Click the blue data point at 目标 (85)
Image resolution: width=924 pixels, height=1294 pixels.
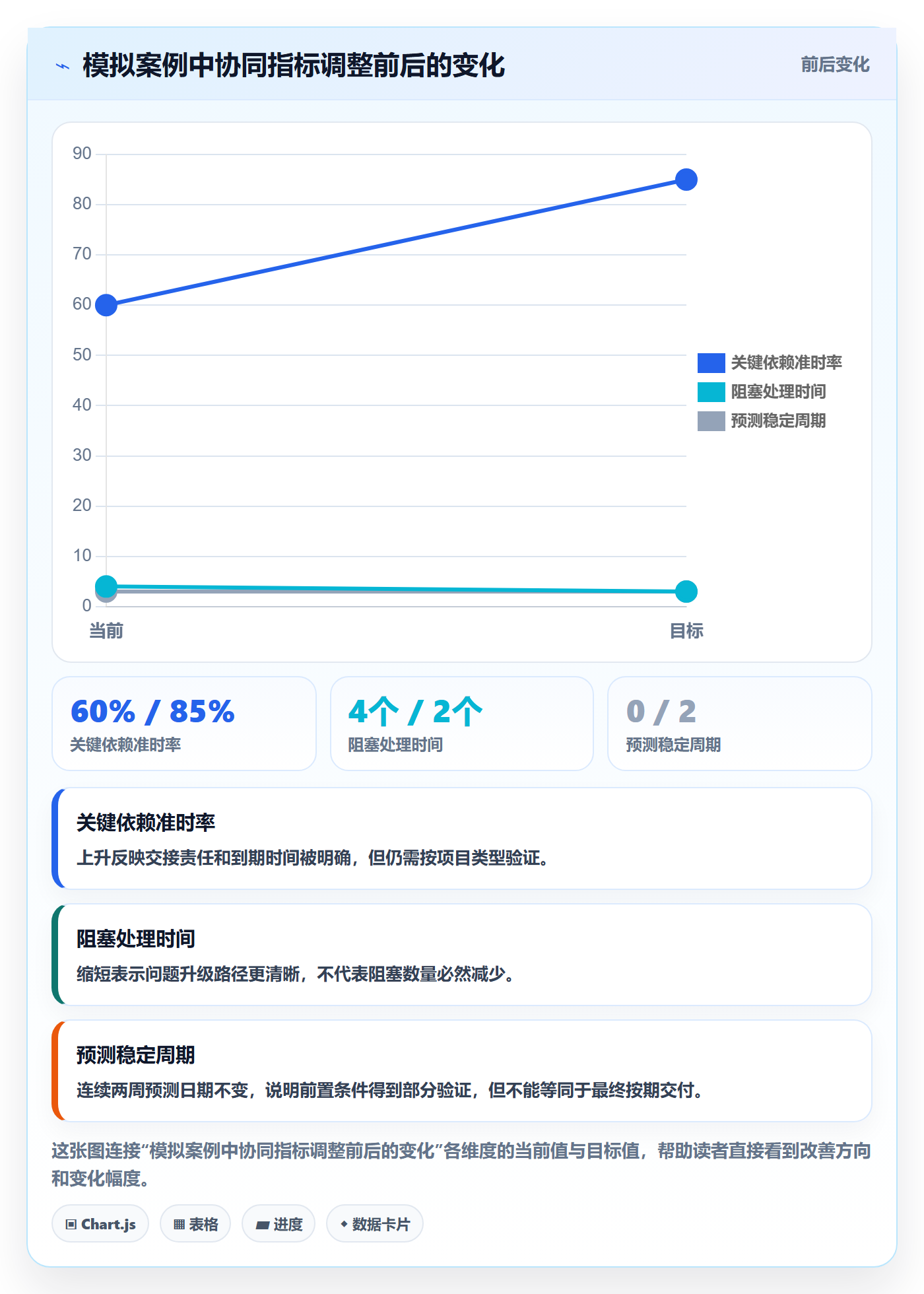click(686, 180)
